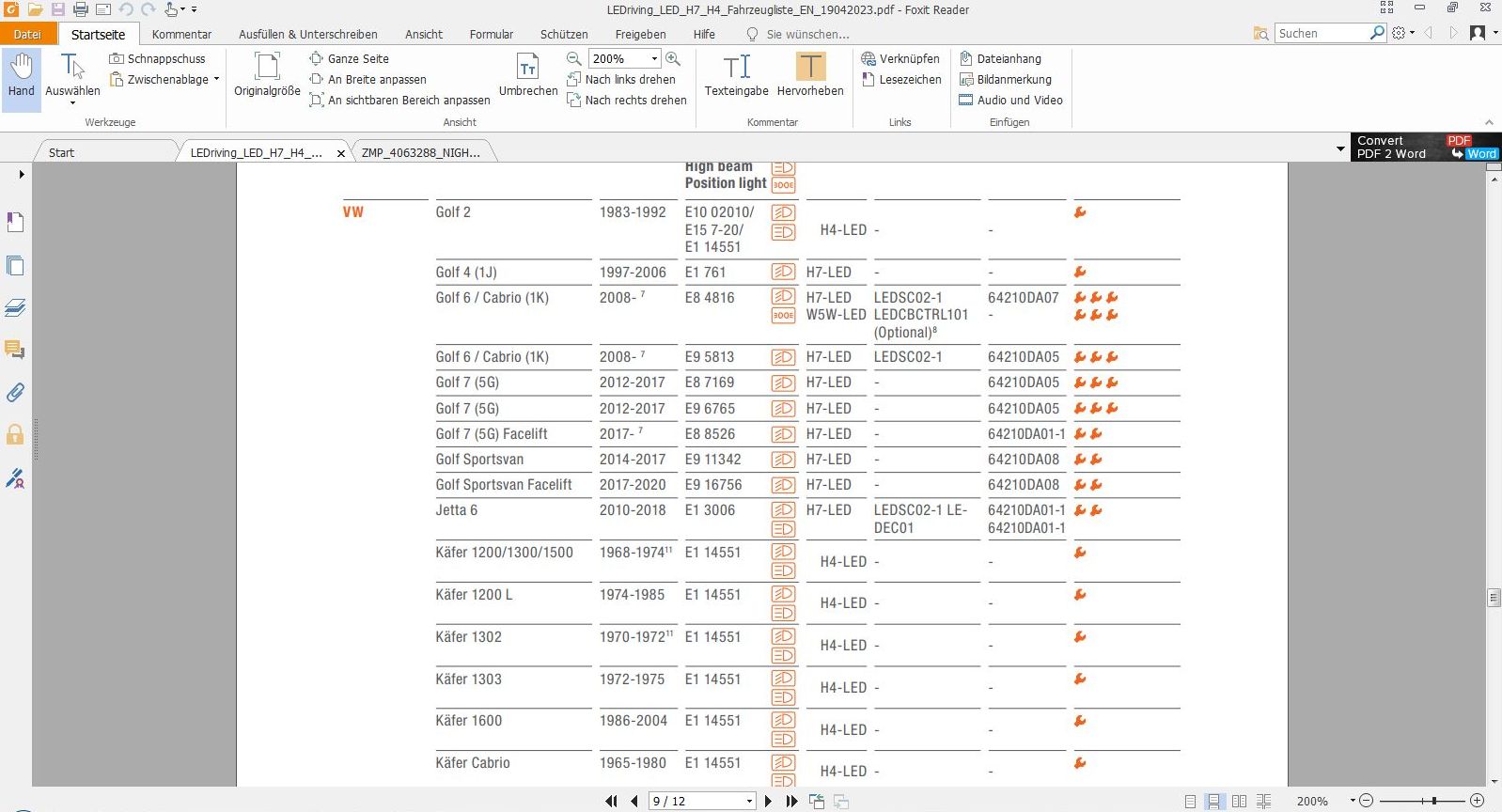The image size is (1502, 812).
Task: Go to next page arrow
Action: click(768, 802)
